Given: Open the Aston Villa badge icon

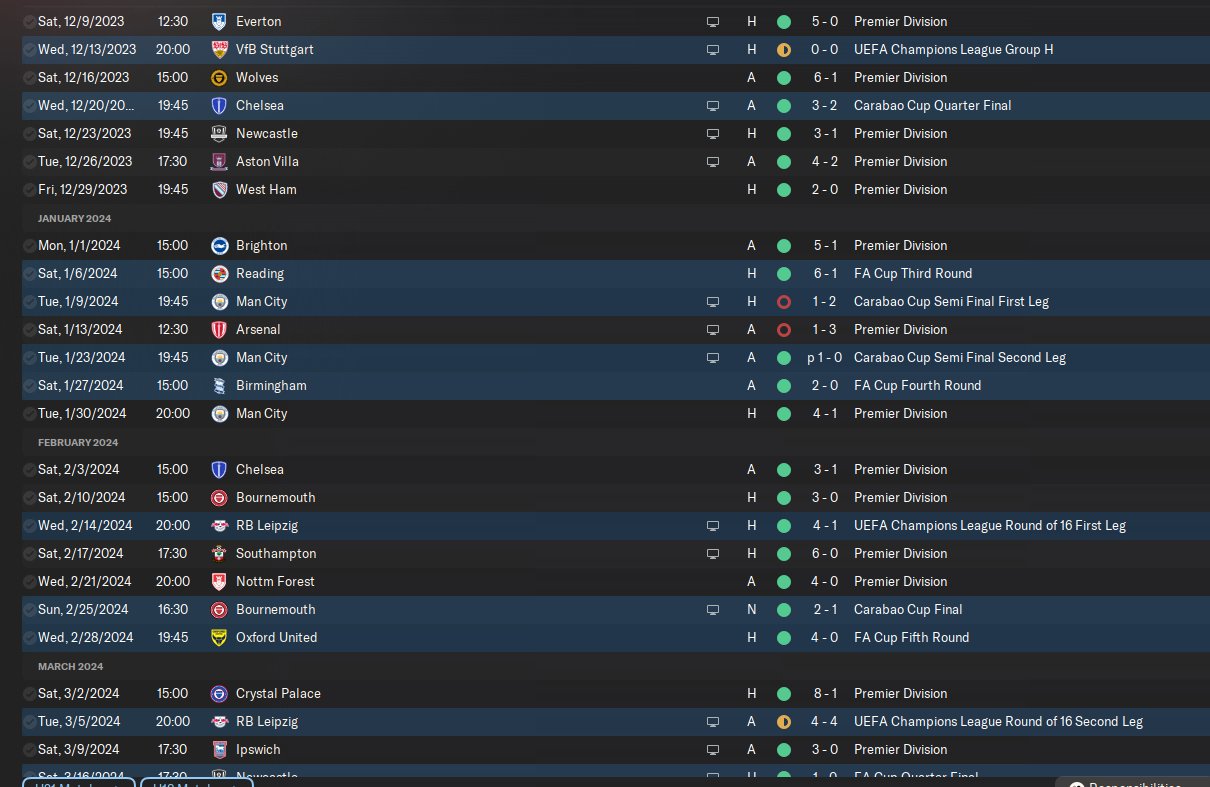Looking at the screenshot, I should pos(219,161).
